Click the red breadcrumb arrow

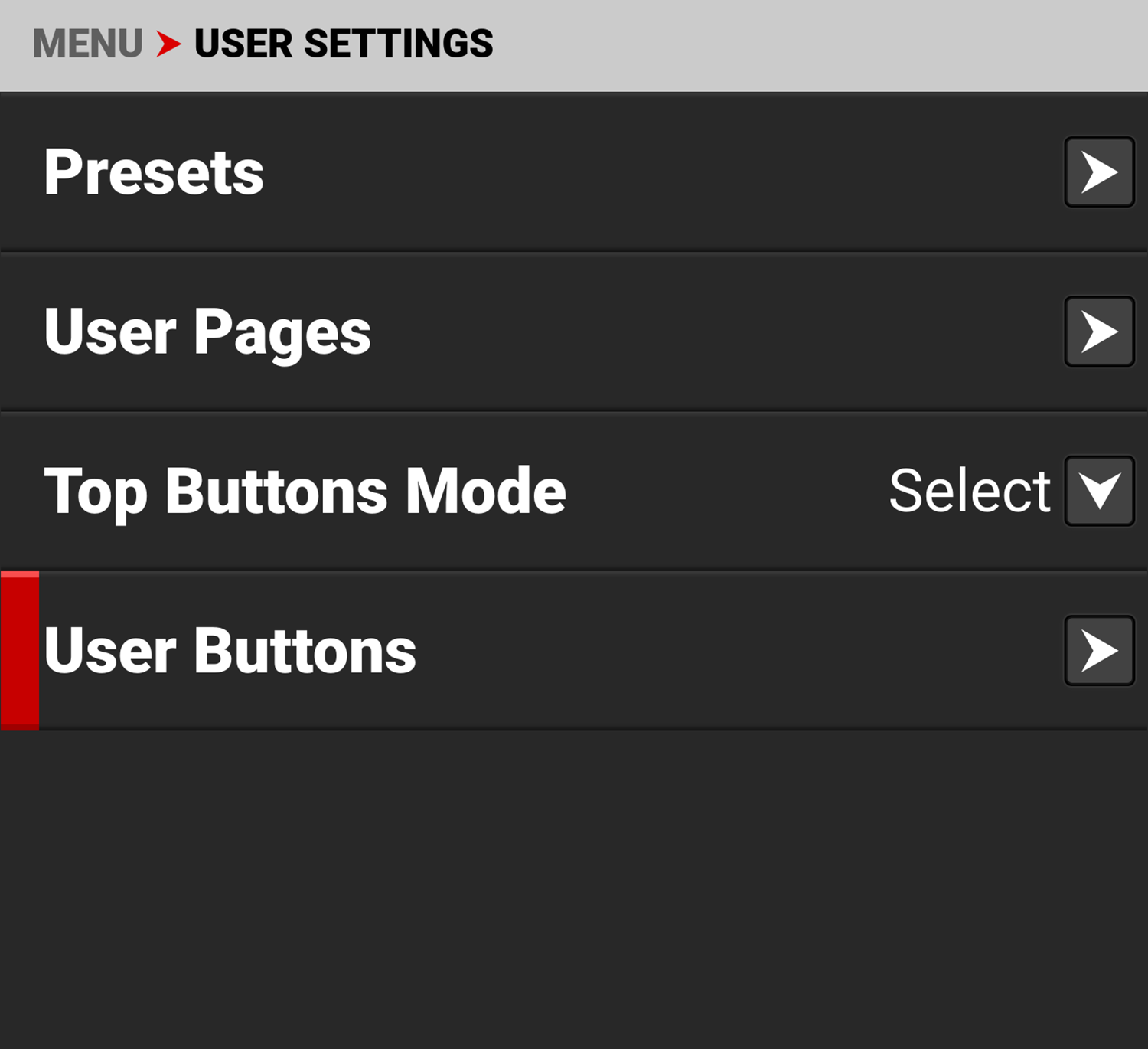tap(168, 44)
